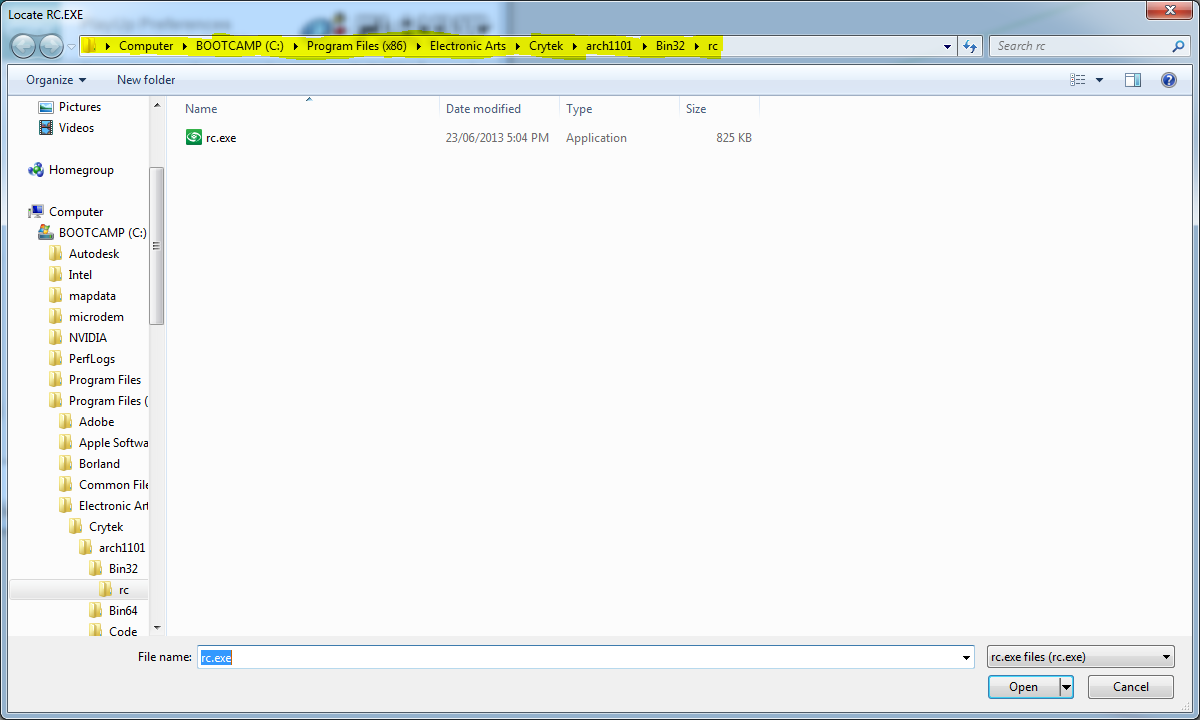Screen dimensions: 1200x720
Task: Click BOOTCAMP (C:) in the breadcrumb
Action: (x=240, y=46)
